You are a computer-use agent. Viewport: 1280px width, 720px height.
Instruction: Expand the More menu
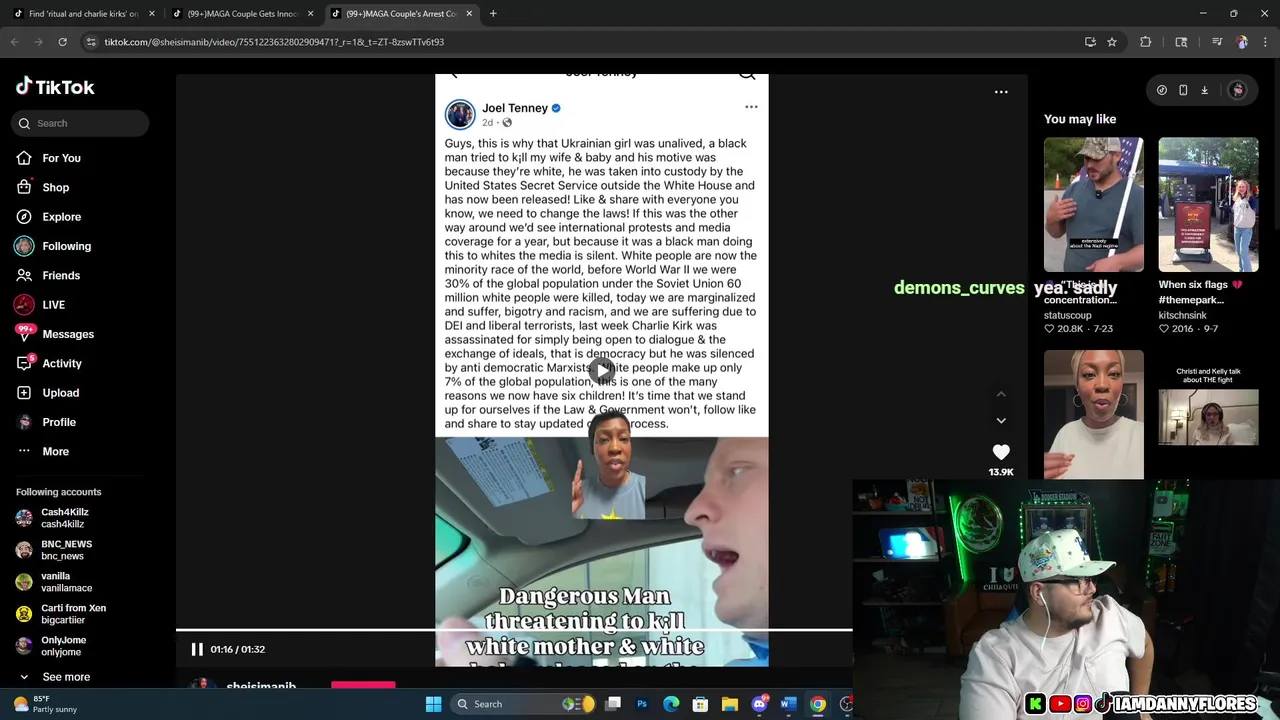click(55, 451)
